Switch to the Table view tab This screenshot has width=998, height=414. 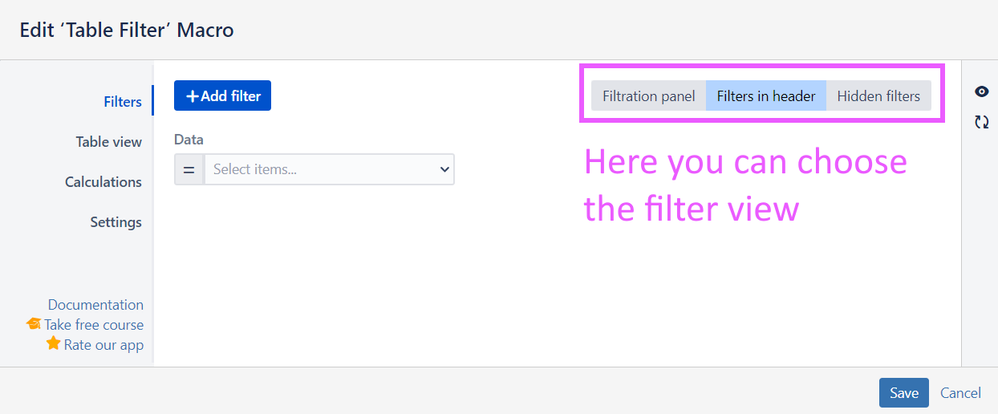109,141
